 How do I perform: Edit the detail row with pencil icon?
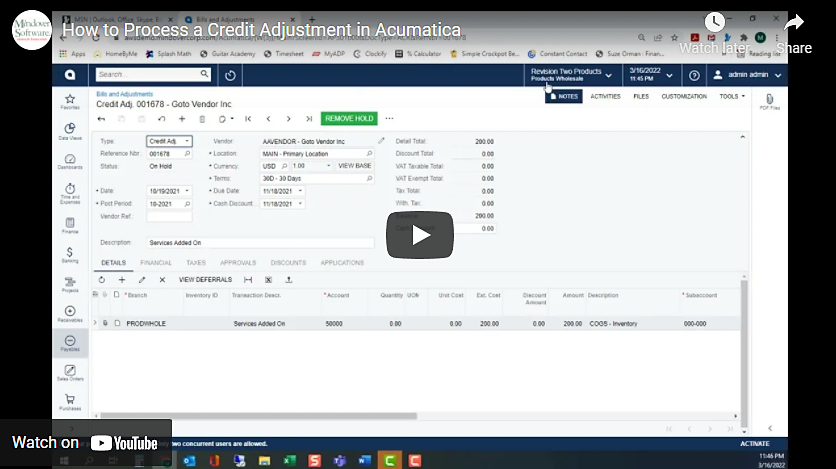click(142, 280)
